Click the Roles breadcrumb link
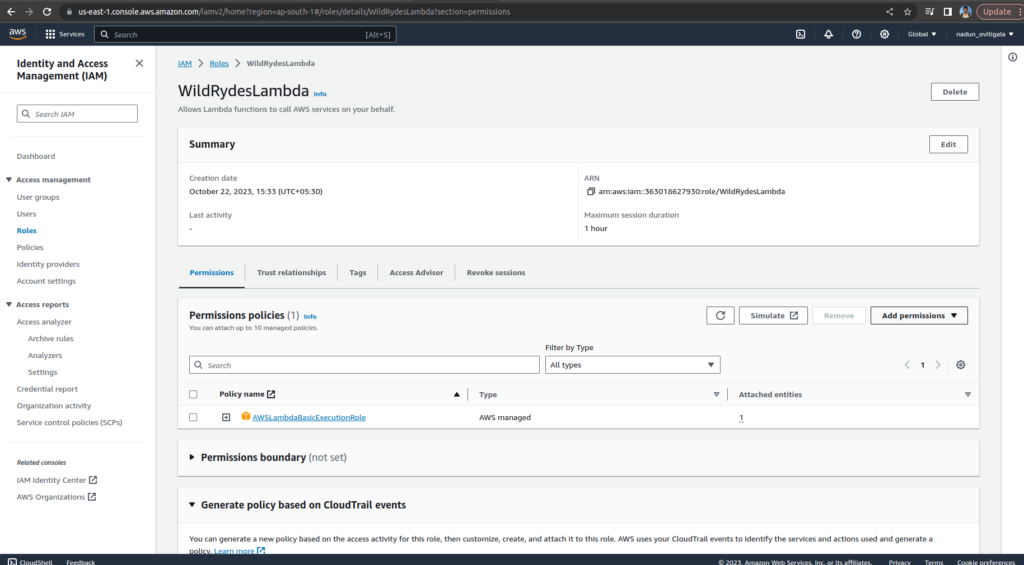 coord(219,63)
